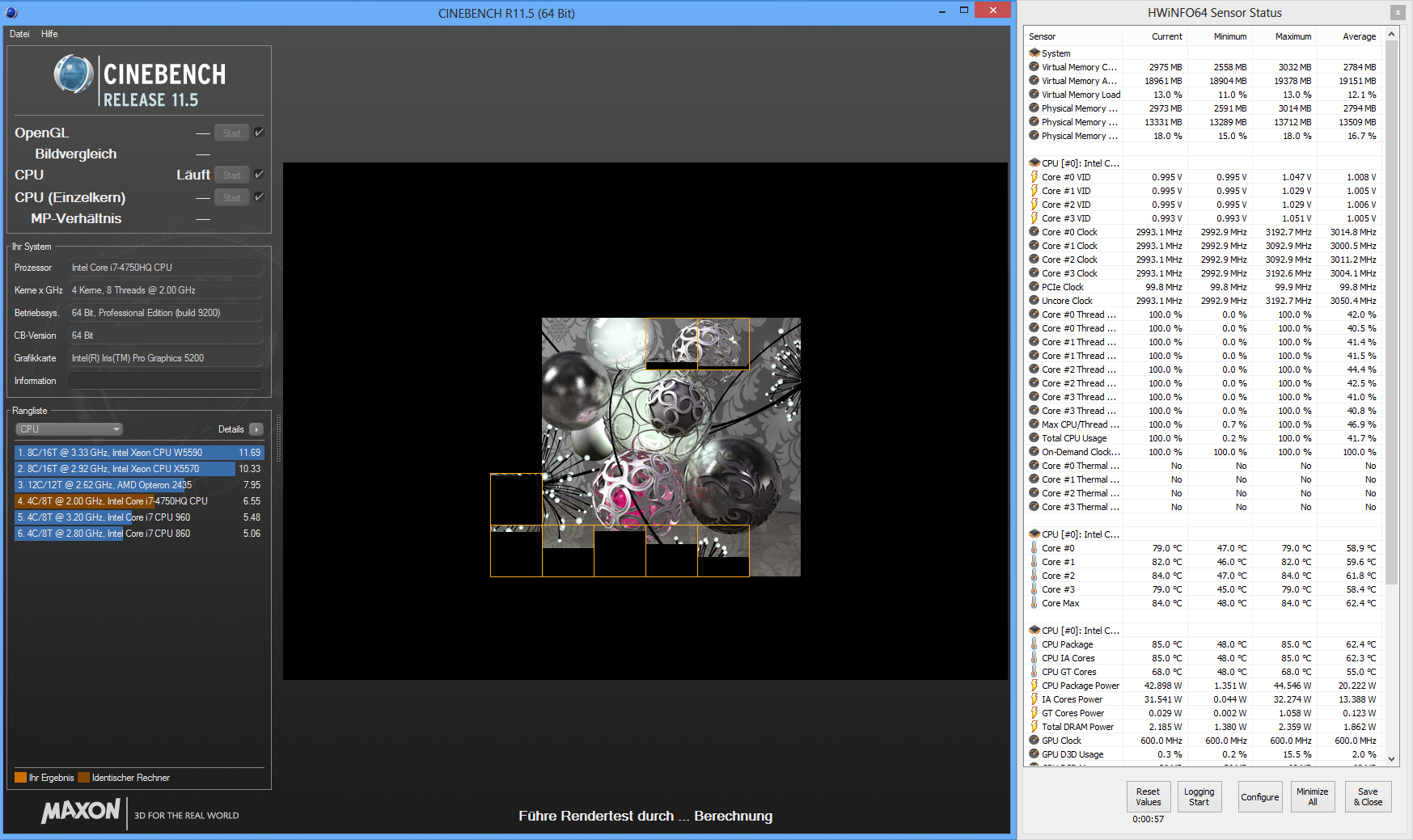Image resolution: width=1413 pixels, height=840 pixels.
Task: Click the GPU D3D Usage sensor icon
Action: tap(1034, 754)
